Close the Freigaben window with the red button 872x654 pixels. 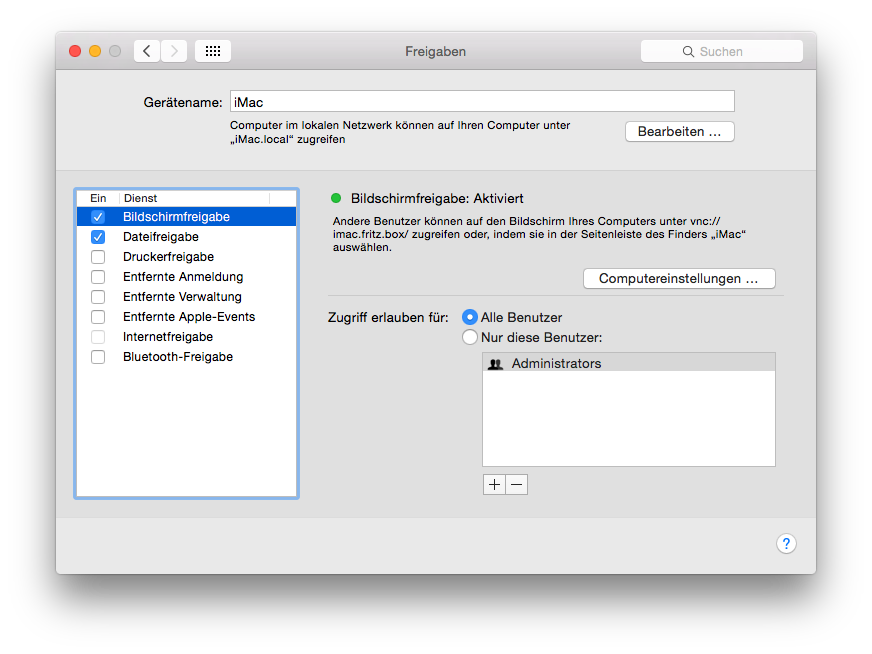pyautogui.click(x=75, y=51)
